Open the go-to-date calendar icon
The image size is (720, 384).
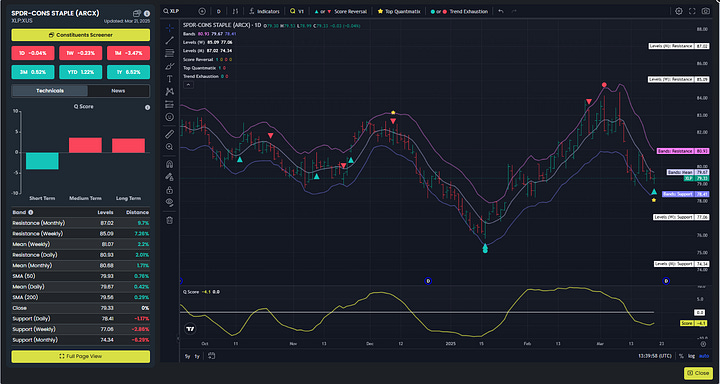212,356
